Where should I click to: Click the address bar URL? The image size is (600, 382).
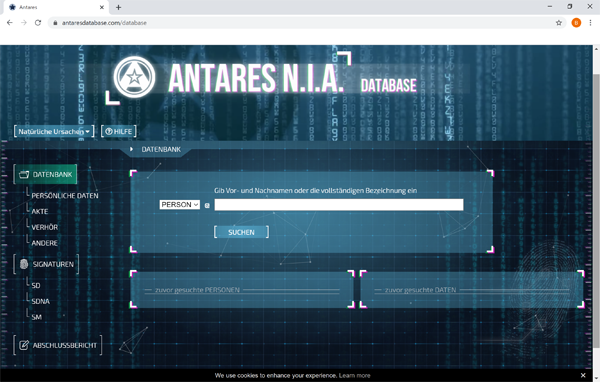coord(104,23)
